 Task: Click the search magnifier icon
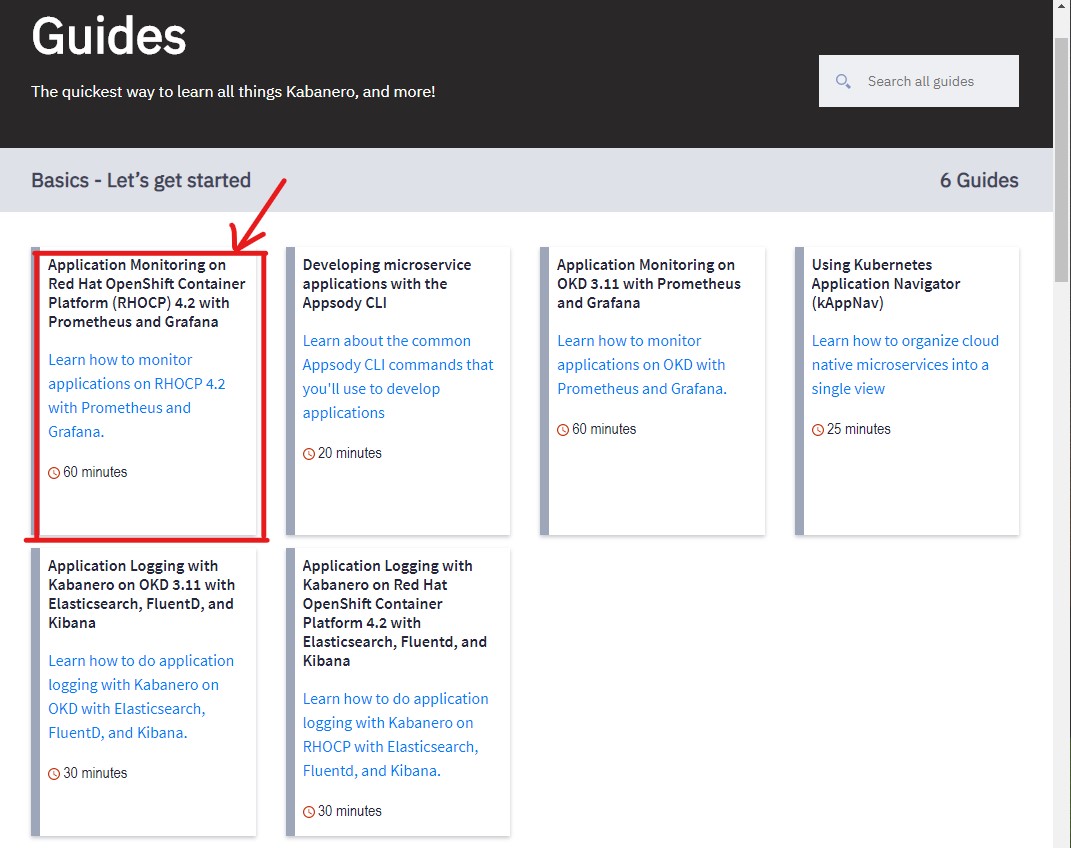[843, 81]
